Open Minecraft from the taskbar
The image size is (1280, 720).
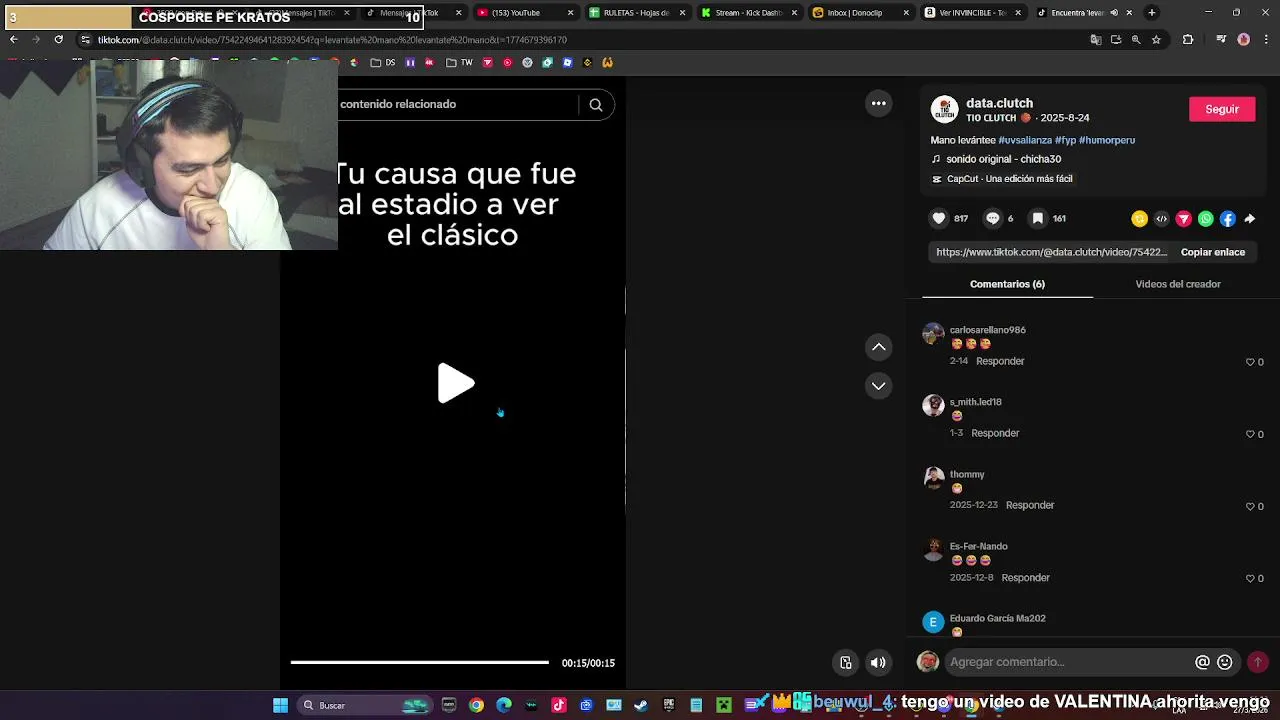(x=724, y=705)
